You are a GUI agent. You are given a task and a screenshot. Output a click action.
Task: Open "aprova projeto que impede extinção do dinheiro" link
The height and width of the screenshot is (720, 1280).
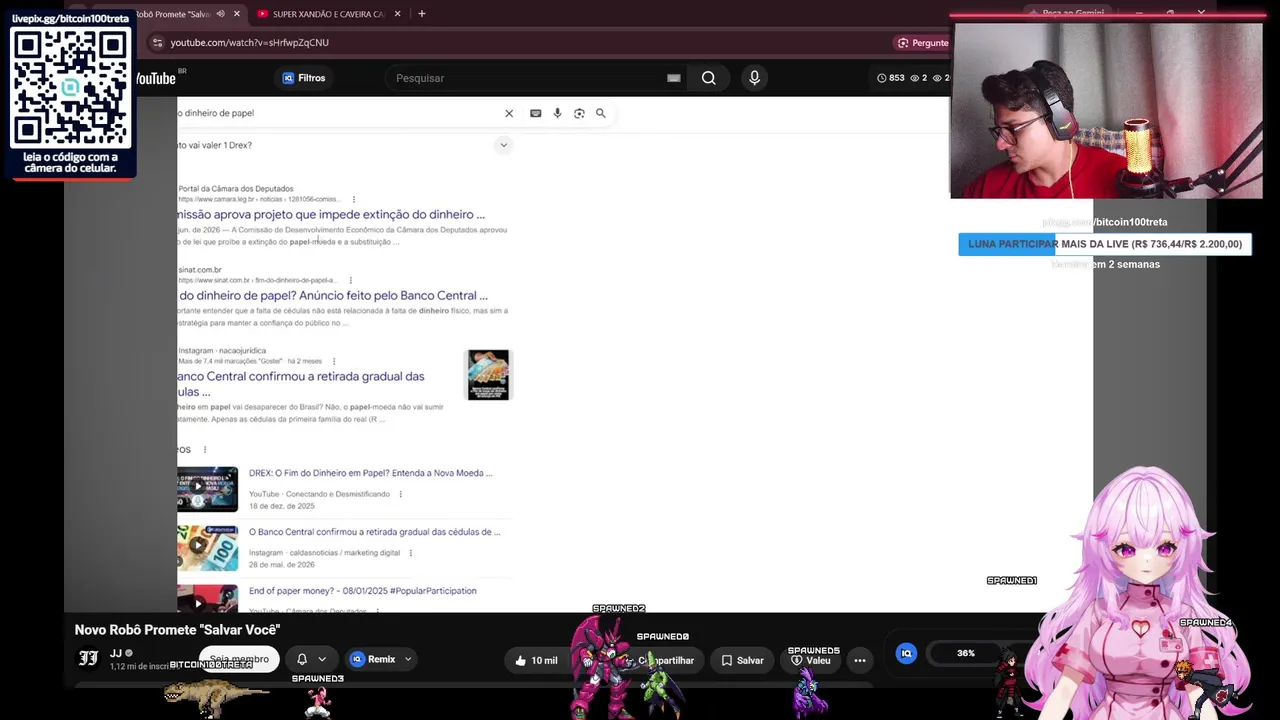coord(332,214)
